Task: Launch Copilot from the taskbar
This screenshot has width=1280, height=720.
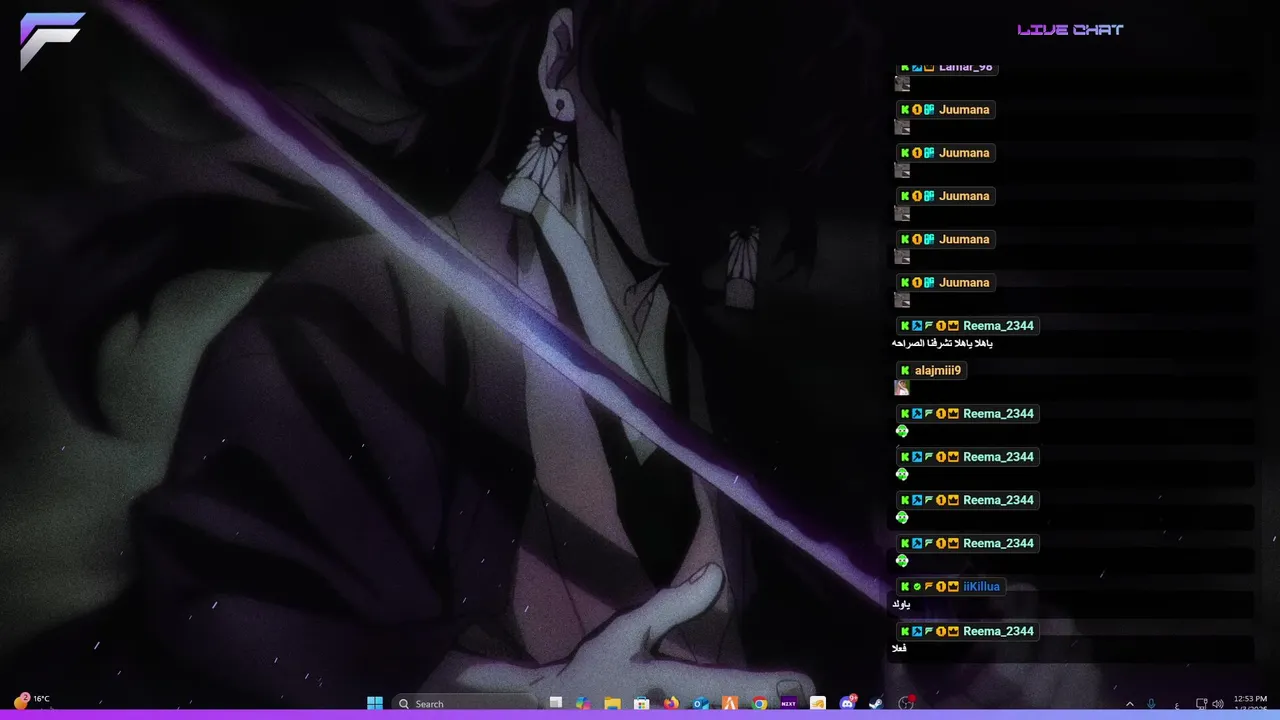Action: (584, 703)
